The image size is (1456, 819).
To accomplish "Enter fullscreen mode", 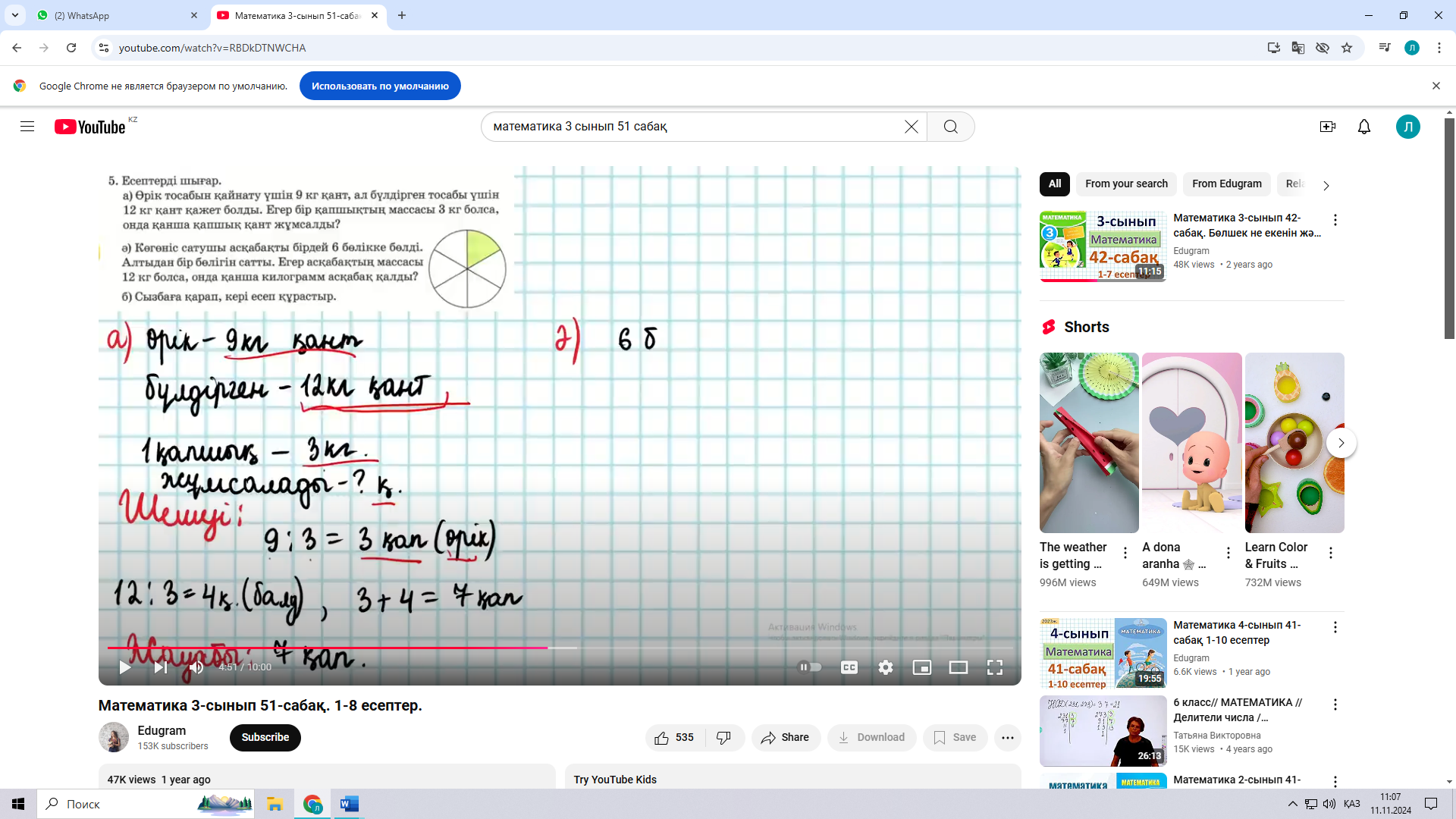I will 994,667.
